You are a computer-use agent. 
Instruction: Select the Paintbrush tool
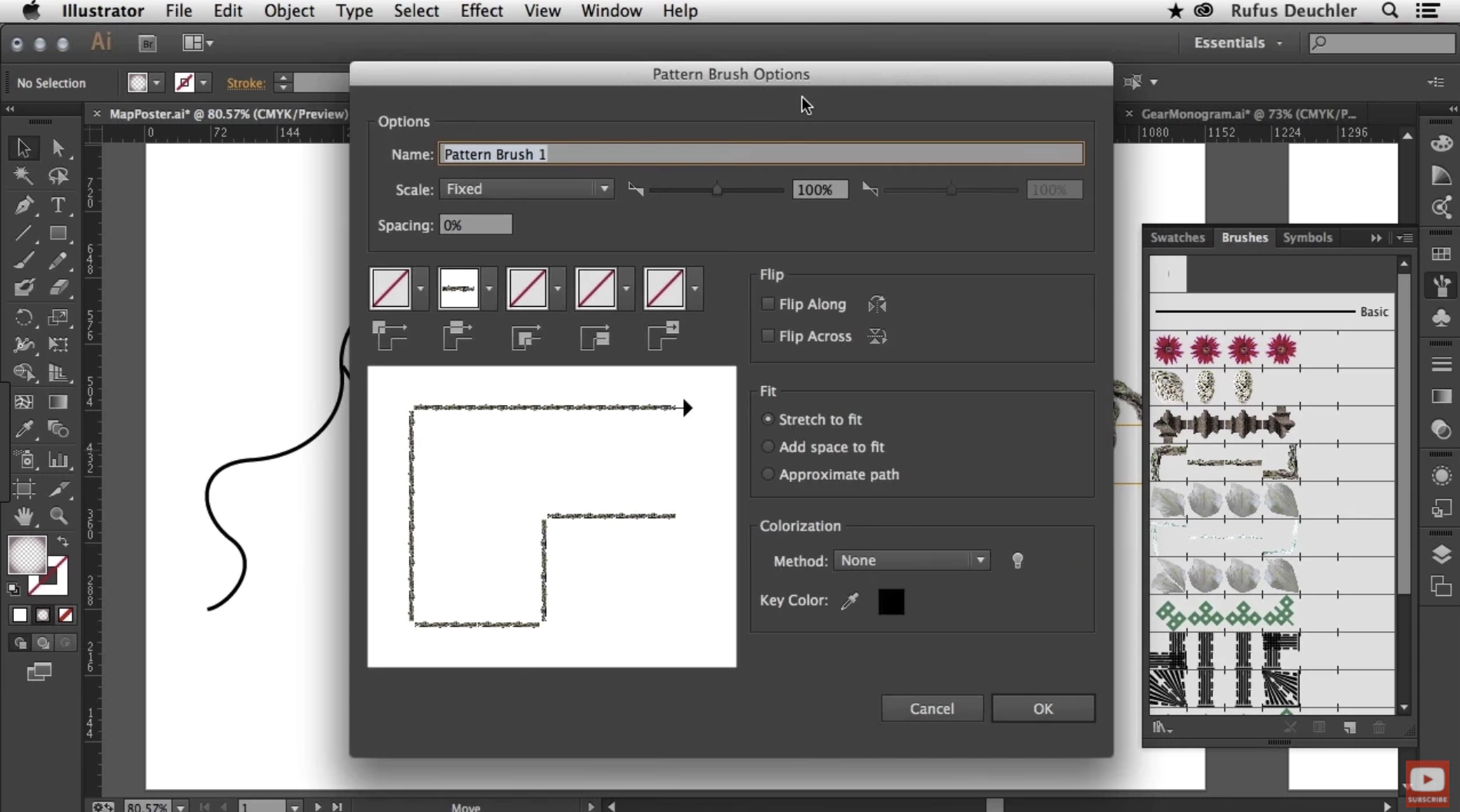22,261
